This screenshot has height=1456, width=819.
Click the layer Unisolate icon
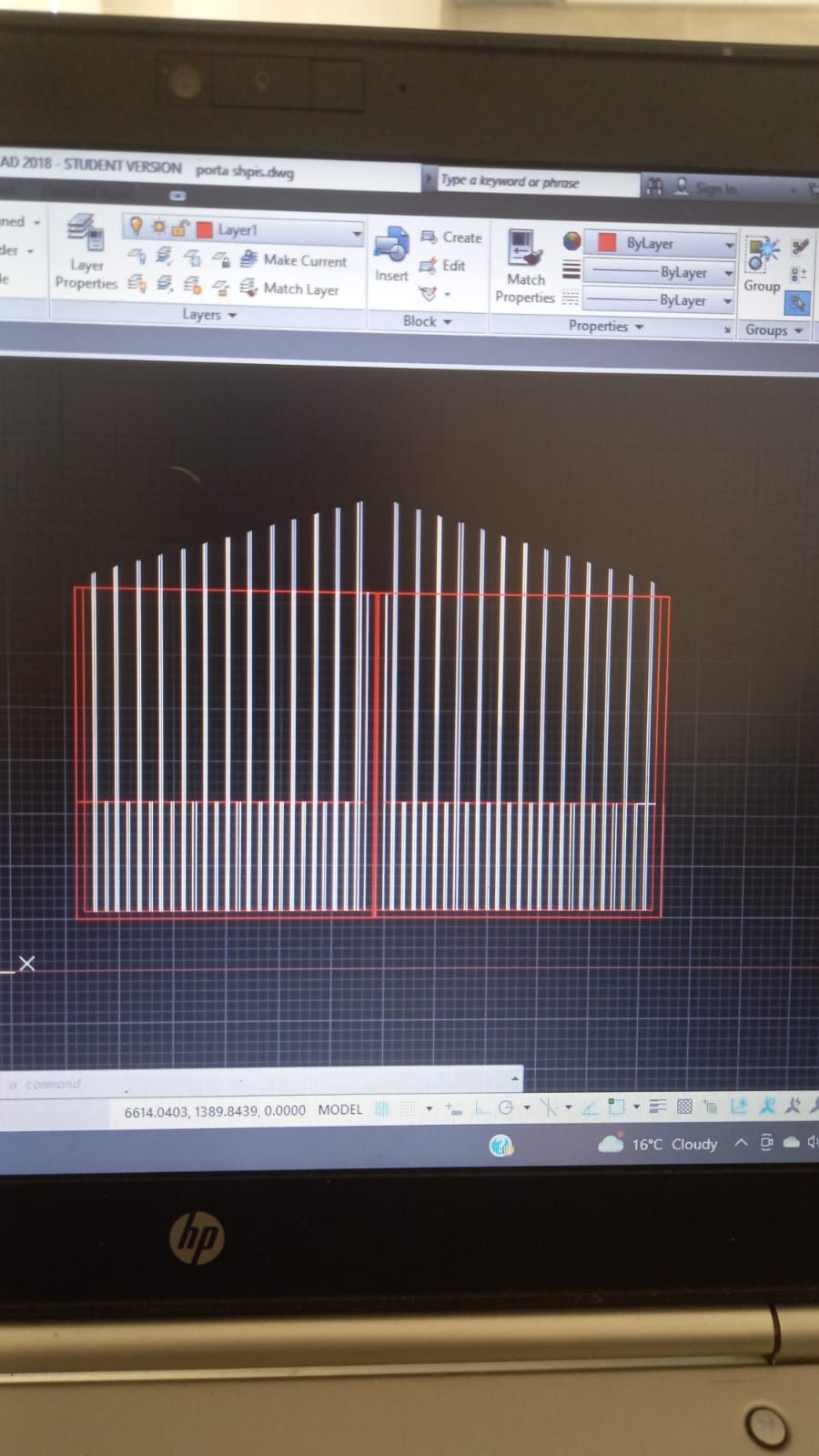pos(164,284)
